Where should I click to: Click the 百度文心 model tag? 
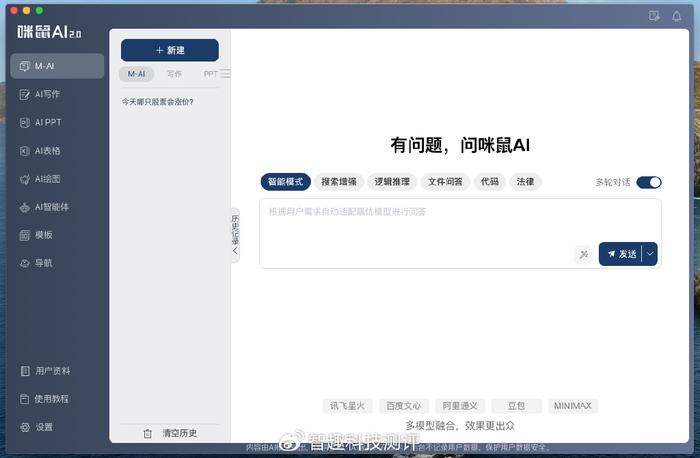tap(404, 406)
